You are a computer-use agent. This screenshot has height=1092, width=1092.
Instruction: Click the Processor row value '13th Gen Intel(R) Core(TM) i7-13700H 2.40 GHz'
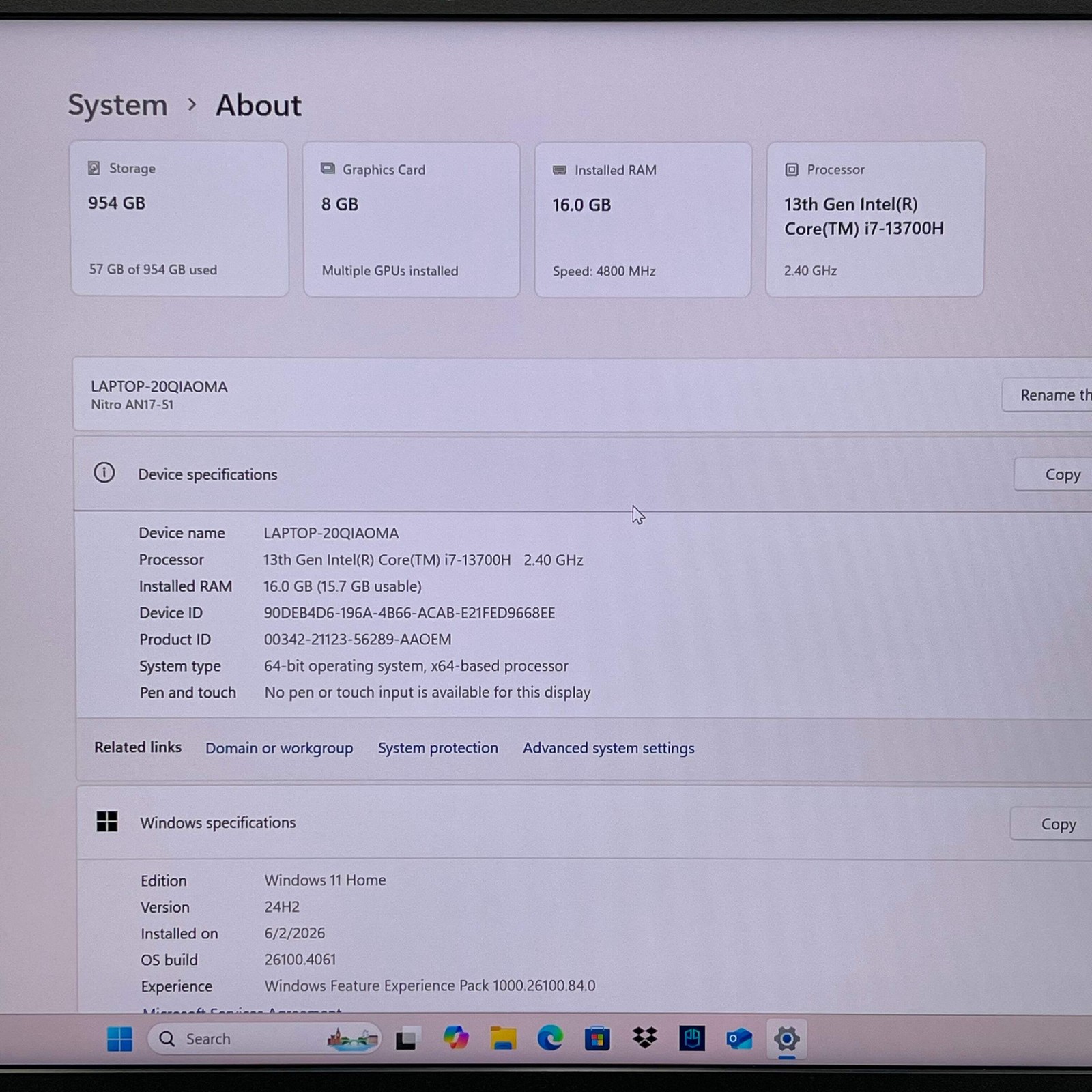coord(423,560)
